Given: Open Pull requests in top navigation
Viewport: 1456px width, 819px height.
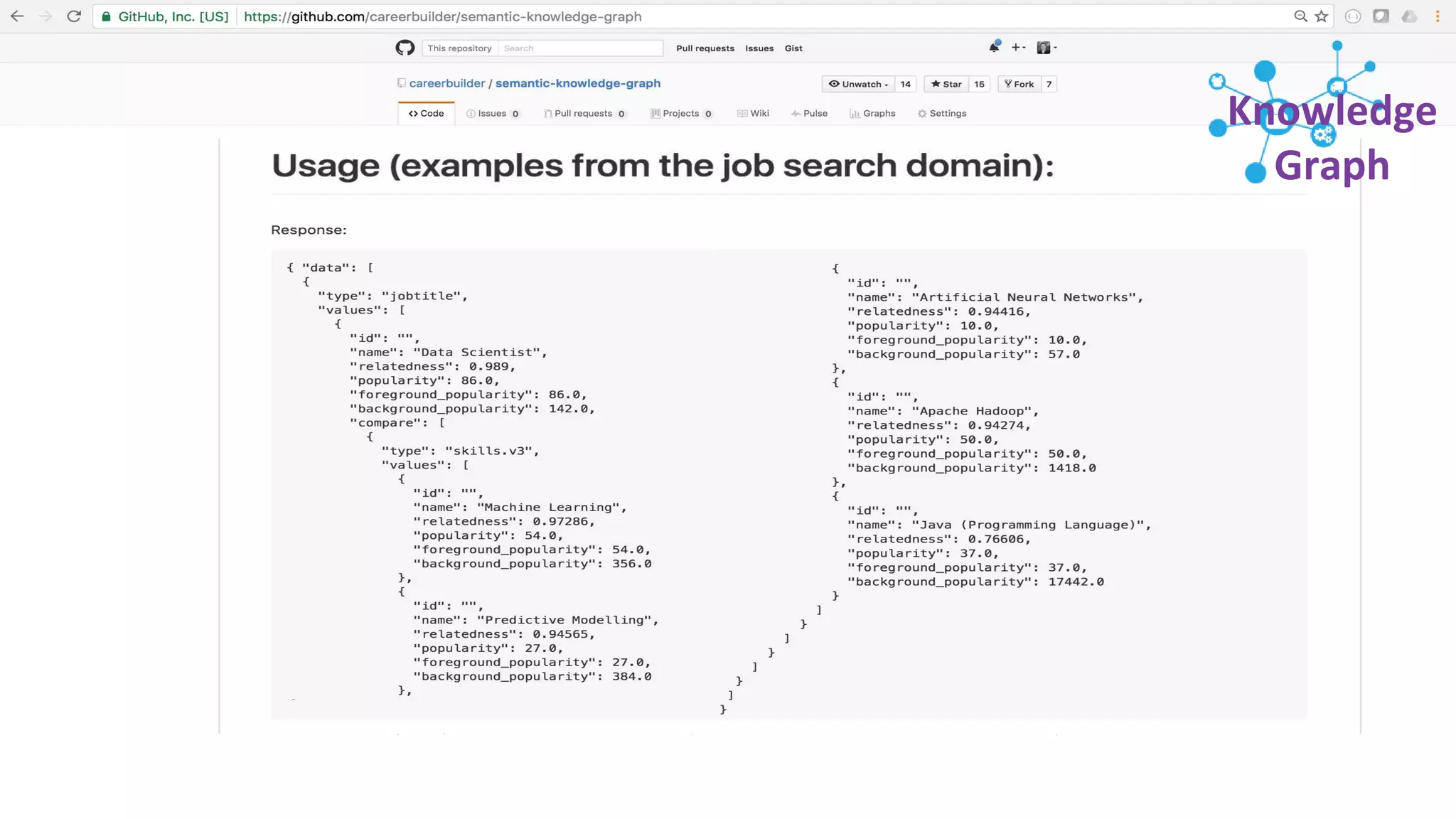Looking at the screenshot, I should [705, 48].
